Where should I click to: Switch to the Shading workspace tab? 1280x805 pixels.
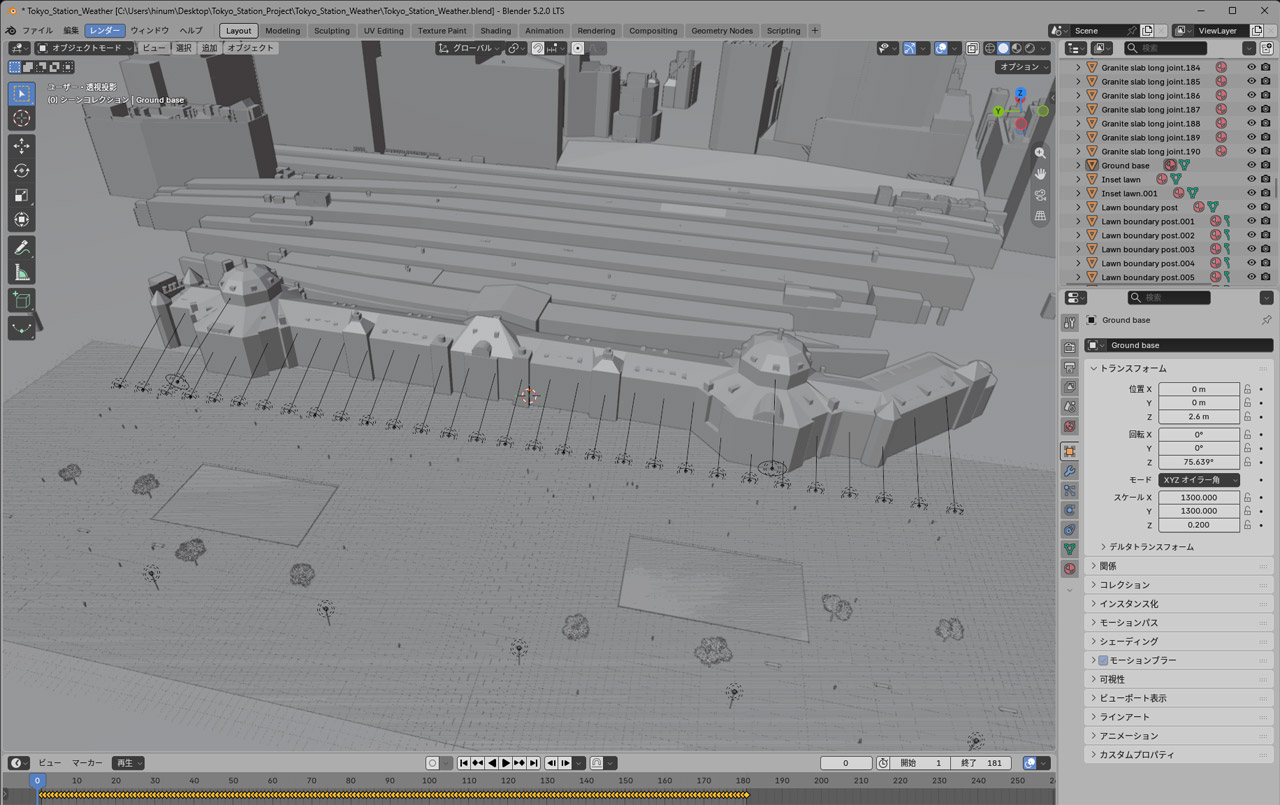[495, 31]
